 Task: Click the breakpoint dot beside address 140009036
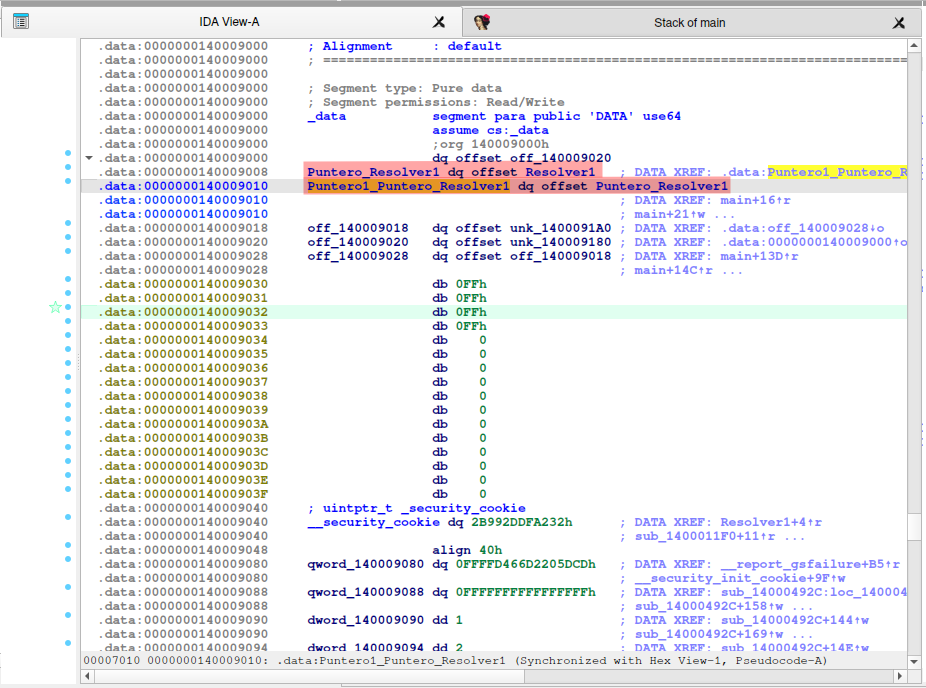coord(68,364)
